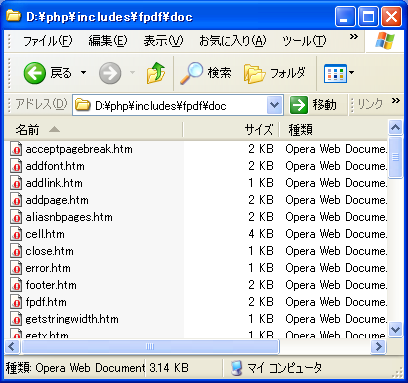408x383 pixels.
Task: Click the vertical scrollbar down arrow
Action: 396,330
